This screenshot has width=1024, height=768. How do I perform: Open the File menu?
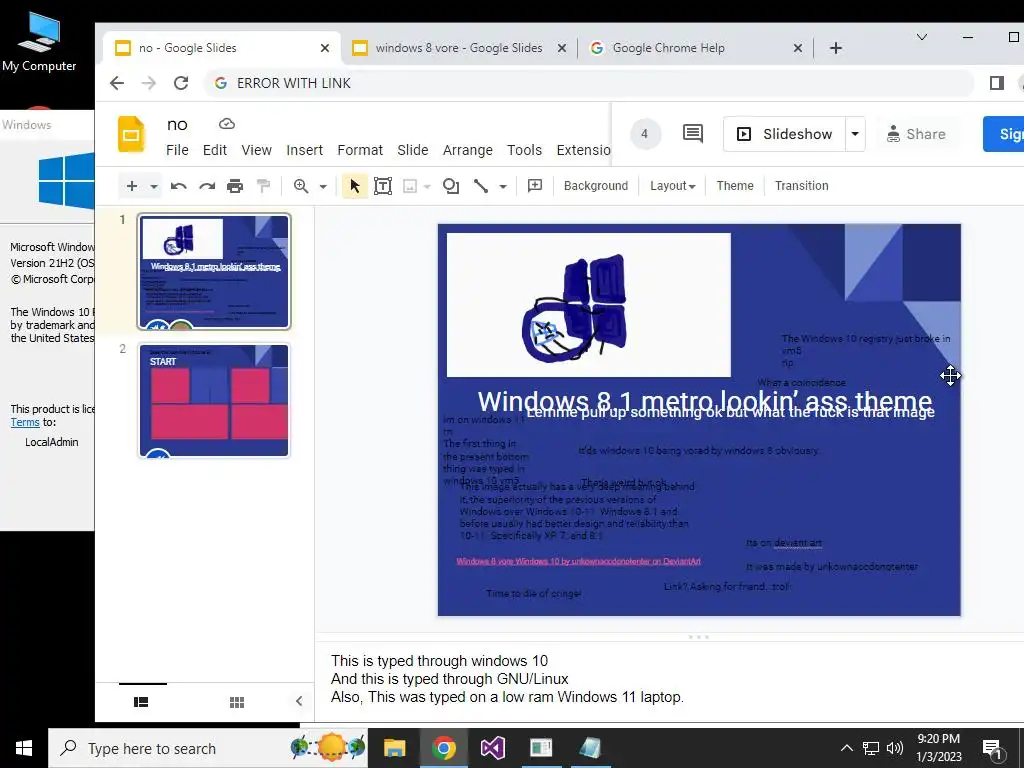pyautogui.click(x=177, y=150)
